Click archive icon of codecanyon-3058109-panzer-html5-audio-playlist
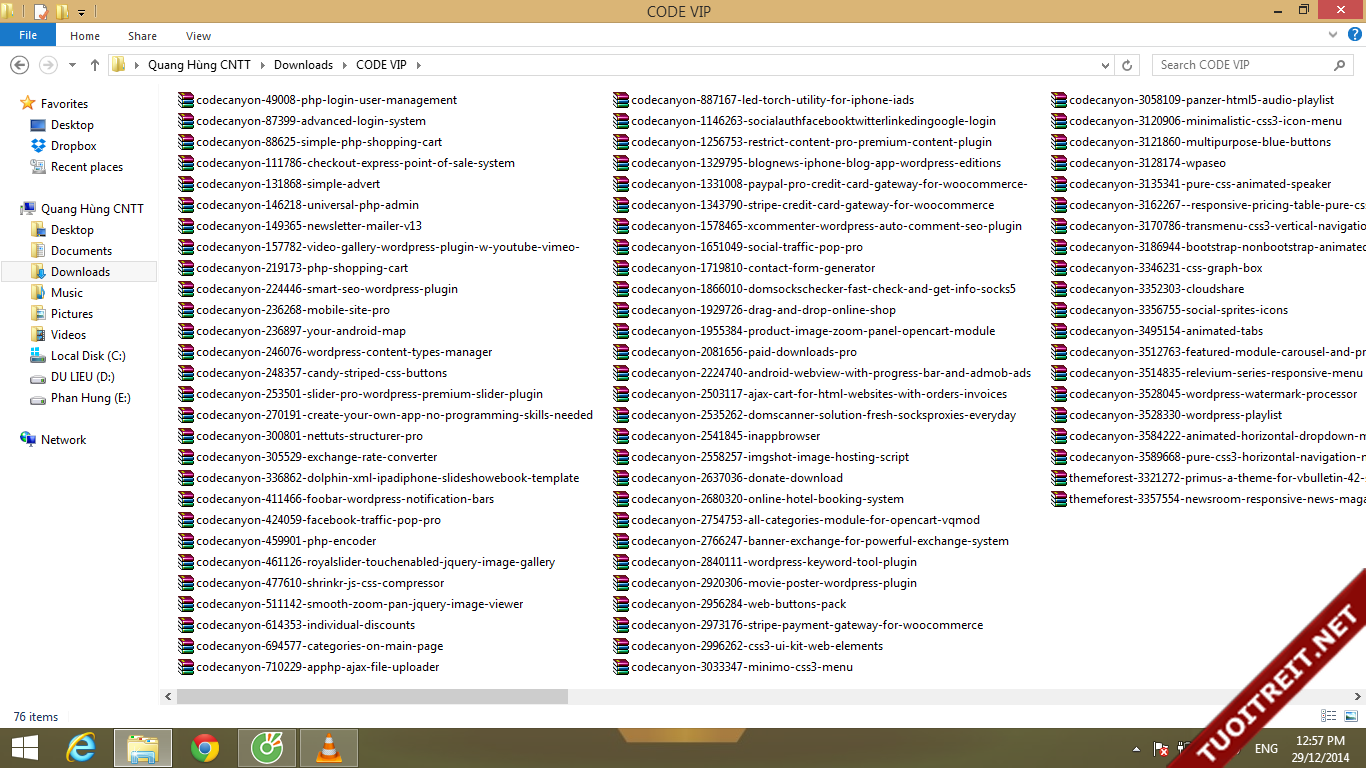 click(1059, 99)
